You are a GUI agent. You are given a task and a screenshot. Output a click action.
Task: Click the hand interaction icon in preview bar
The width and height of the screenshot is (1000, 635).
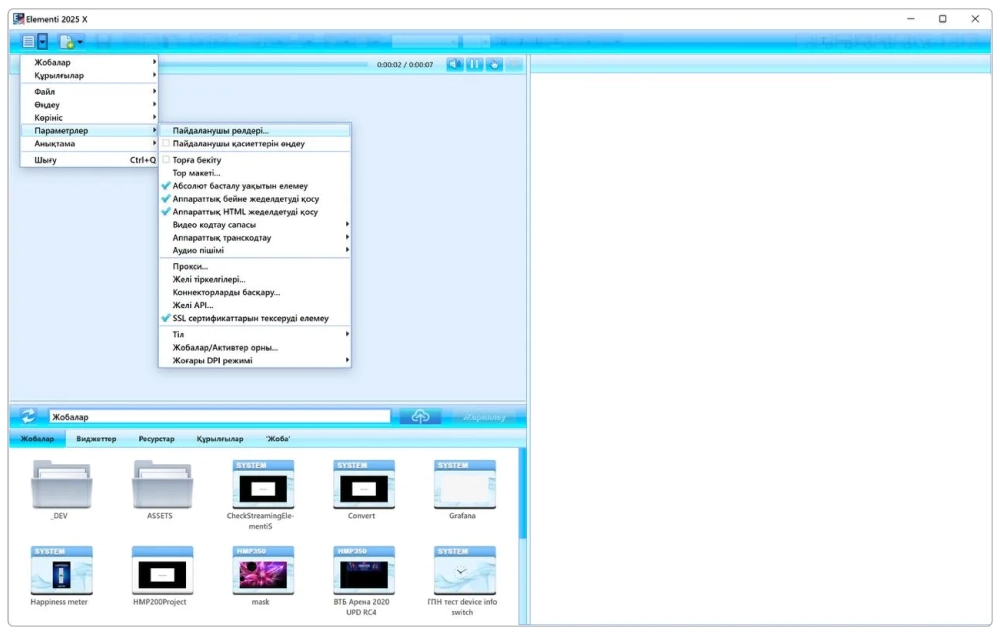tap(494, 64)
